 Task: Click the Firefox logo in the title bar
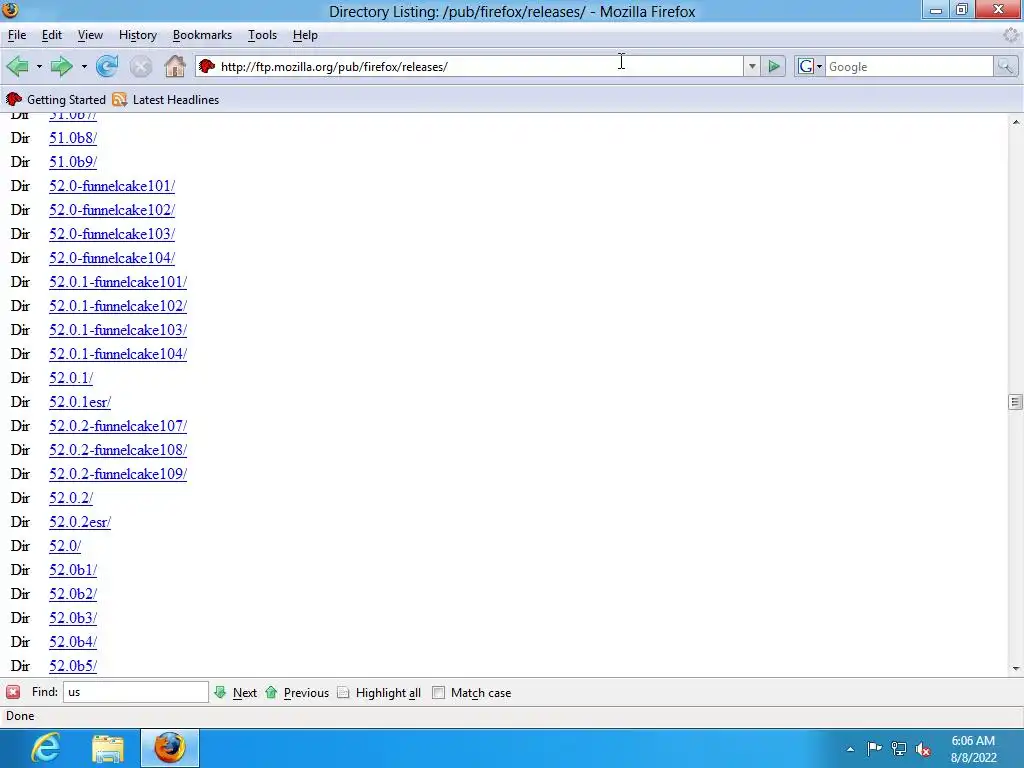point(10,10)
